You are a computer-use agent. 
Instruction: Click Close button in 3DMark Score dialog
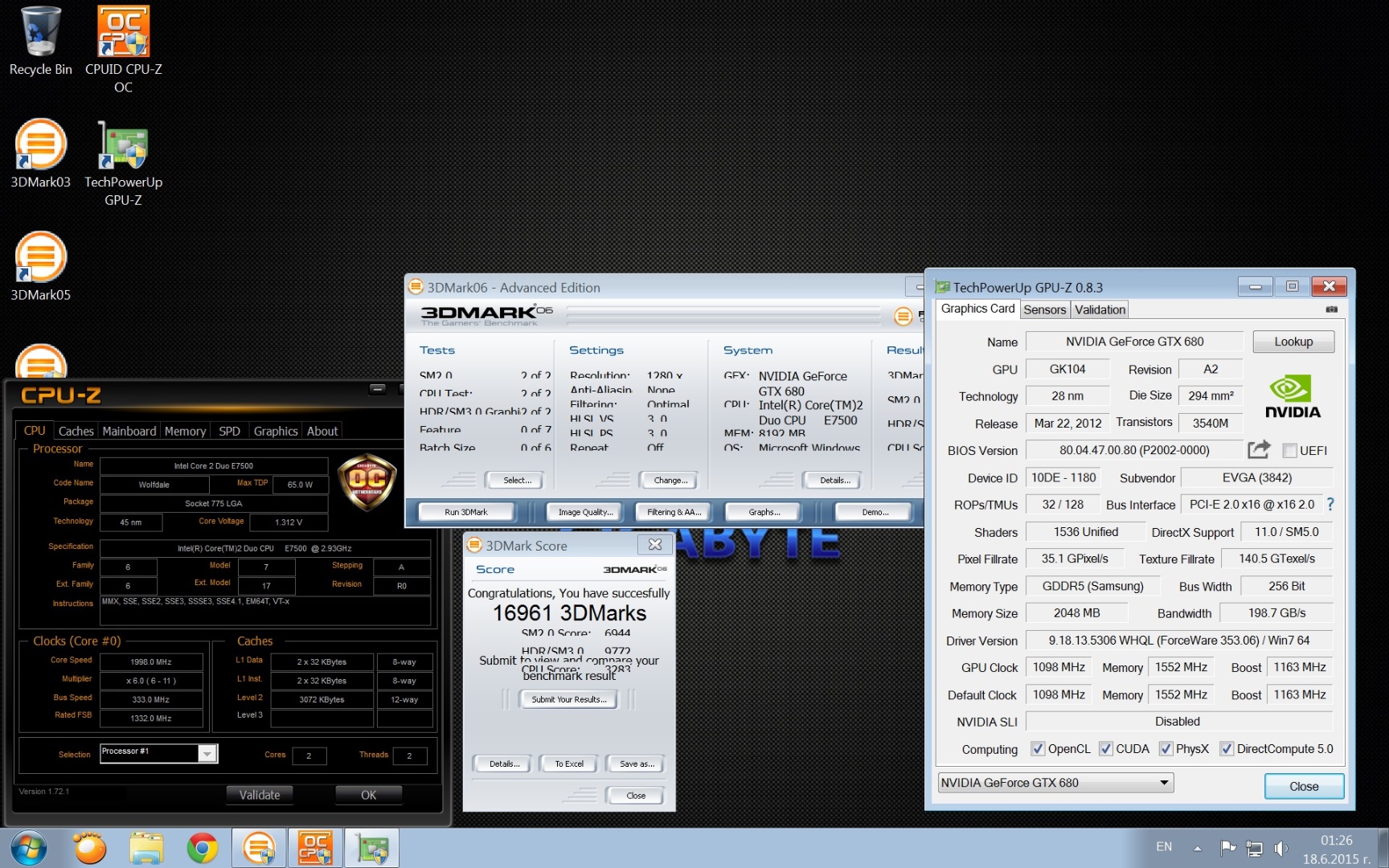click(x=636, y=796)
